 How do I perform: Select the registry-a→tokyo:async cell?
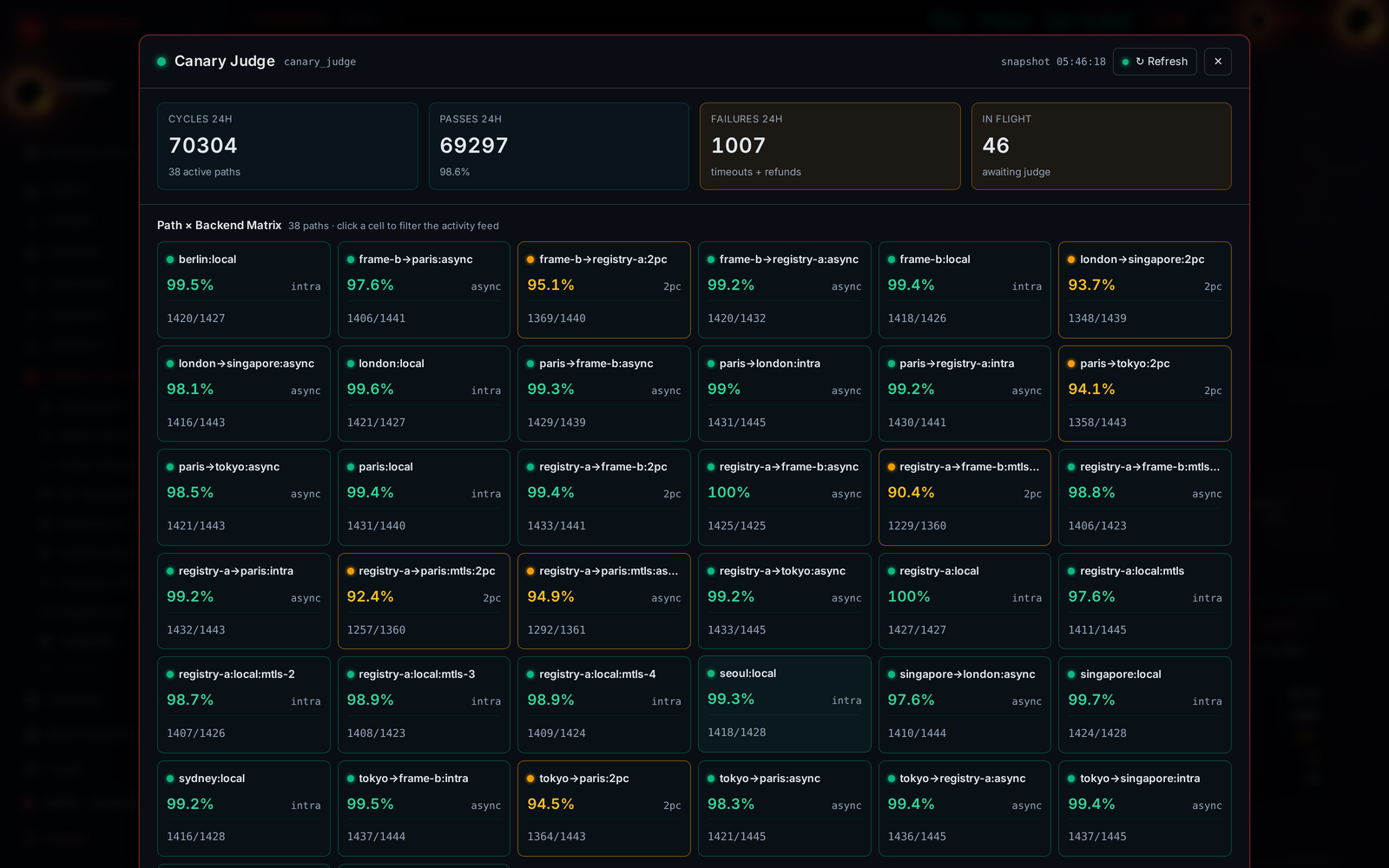785,602
